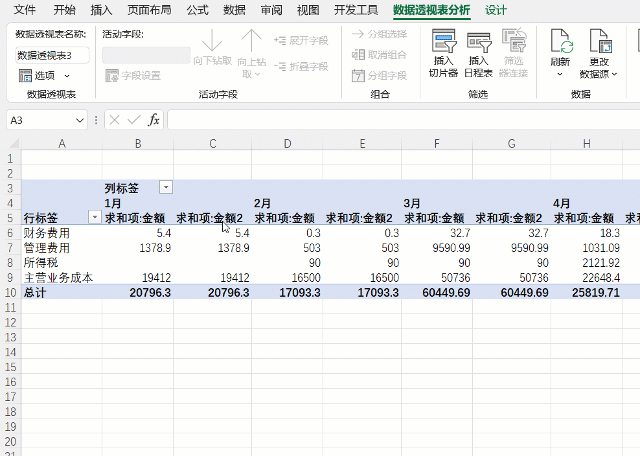Switch to the Design (设计) ribbon tab
This screenshot has width=640, height=456.
(x=496, y=10)
